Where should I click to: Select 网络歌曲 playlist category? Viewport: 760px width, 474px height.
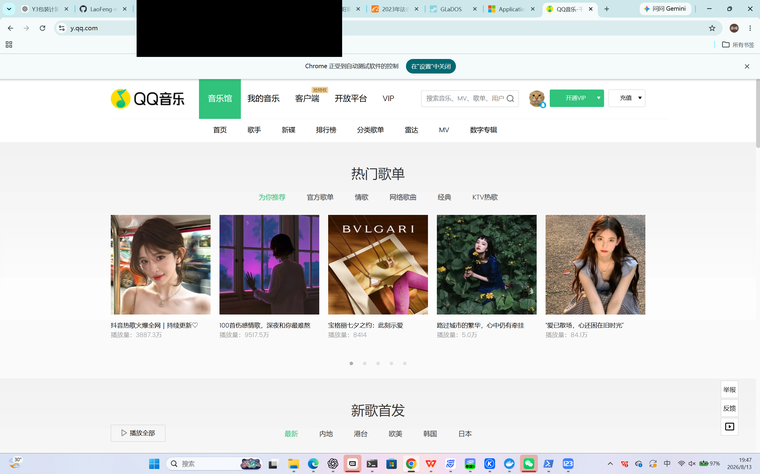403,197
